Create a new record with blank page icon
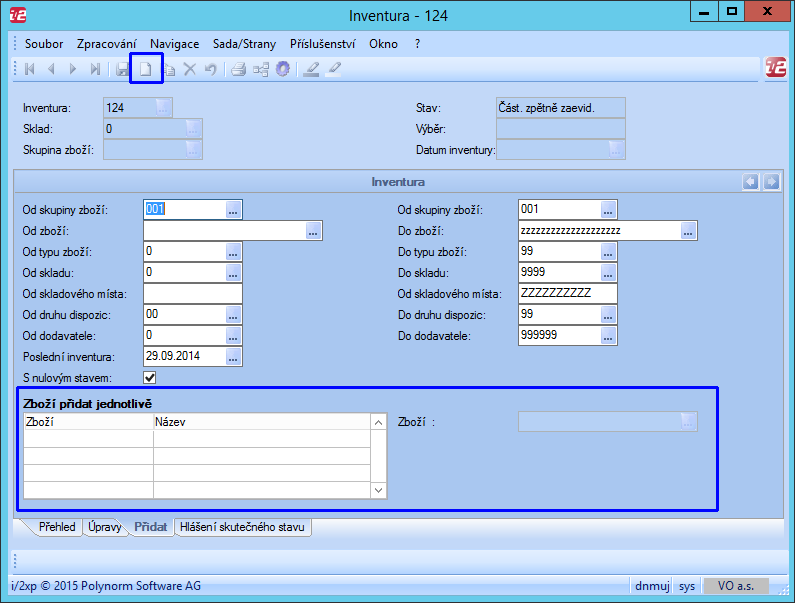This screenshot has width=795, height=603. point(146,69)
